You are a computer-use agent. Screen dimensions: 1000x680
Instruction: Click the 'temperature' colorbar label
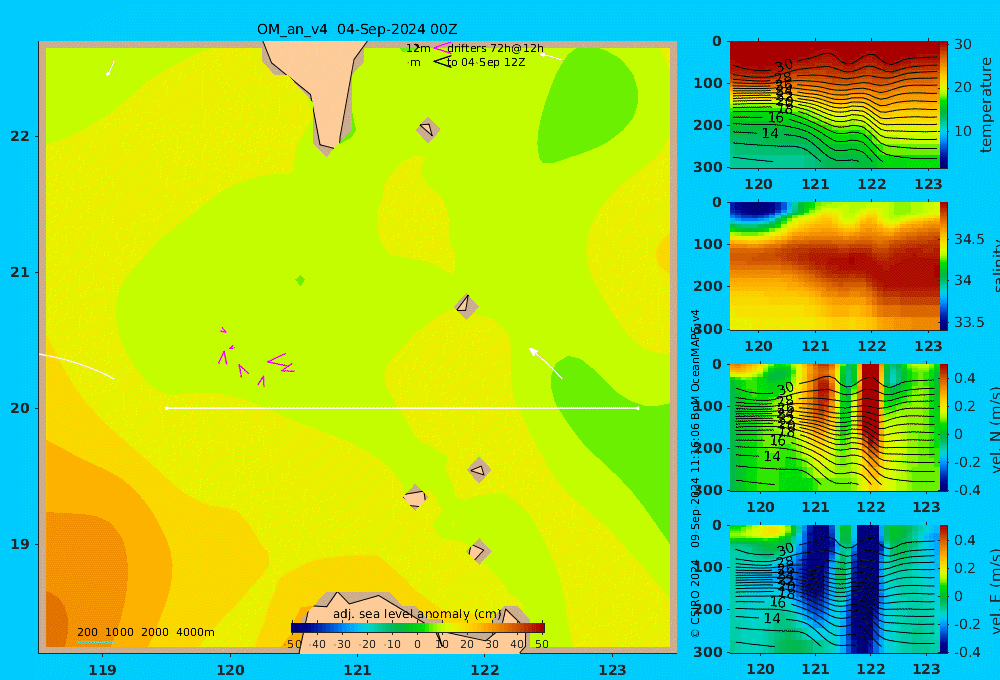[x=986, y=105]
